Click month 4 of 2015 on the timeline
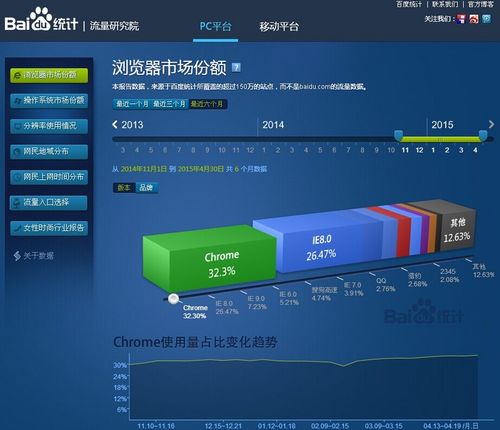Screen dimensions: 500x430 [475, 150]
